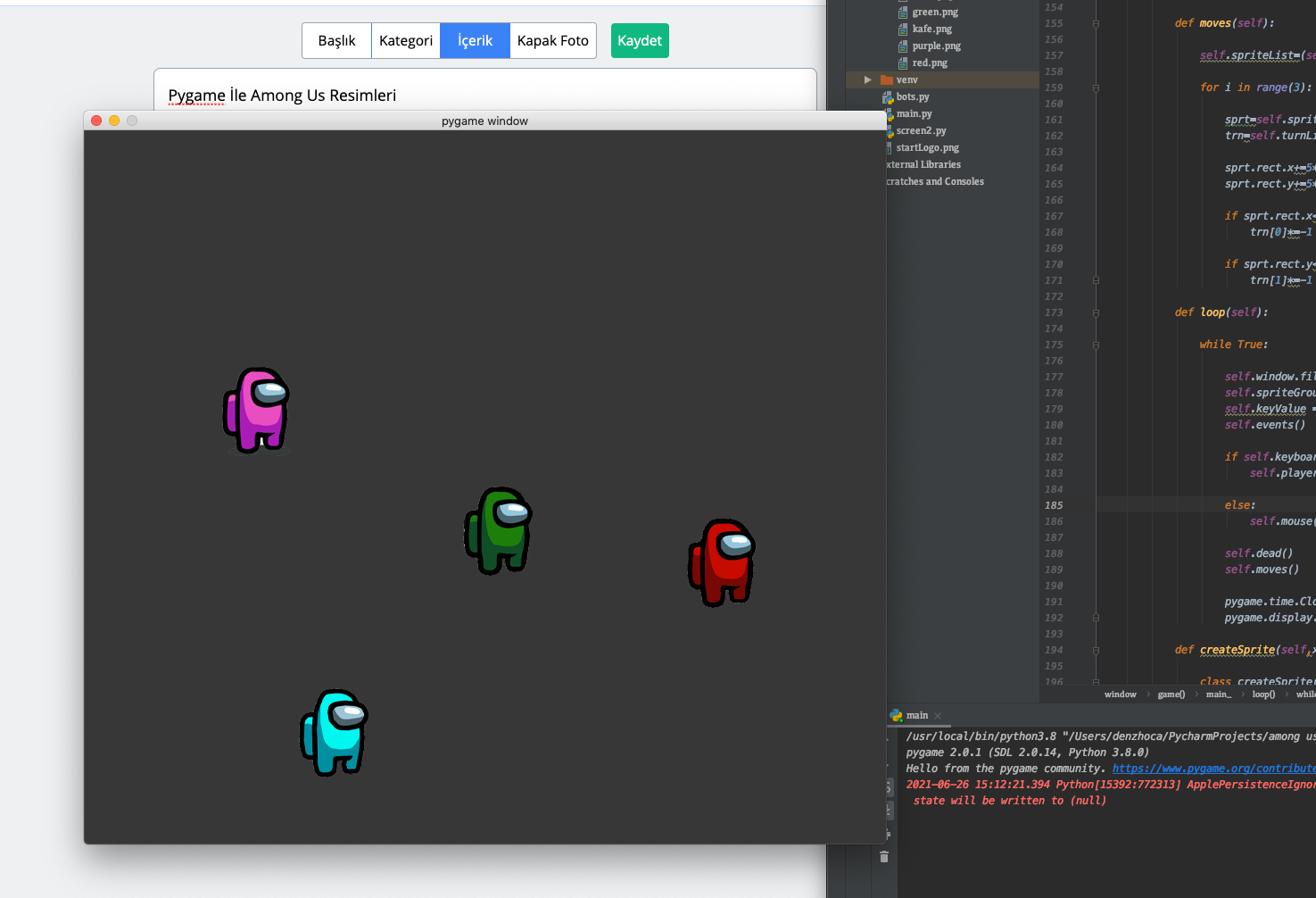This screenshot has height=898, width=1316.
Task: Click the 'self.dead()' code line
Action: tap(1259, 553)
